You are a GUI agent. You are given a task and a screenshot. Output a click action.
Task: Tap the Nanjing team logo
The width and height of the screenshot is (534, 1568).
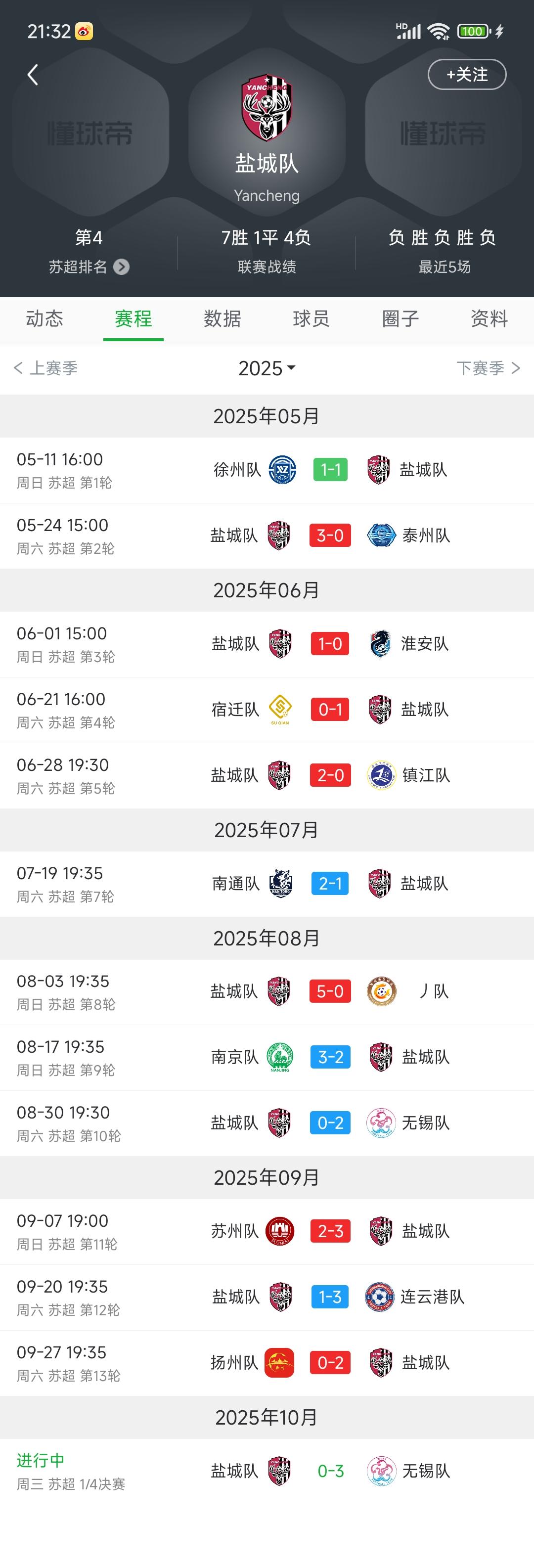pos(280,1057)
